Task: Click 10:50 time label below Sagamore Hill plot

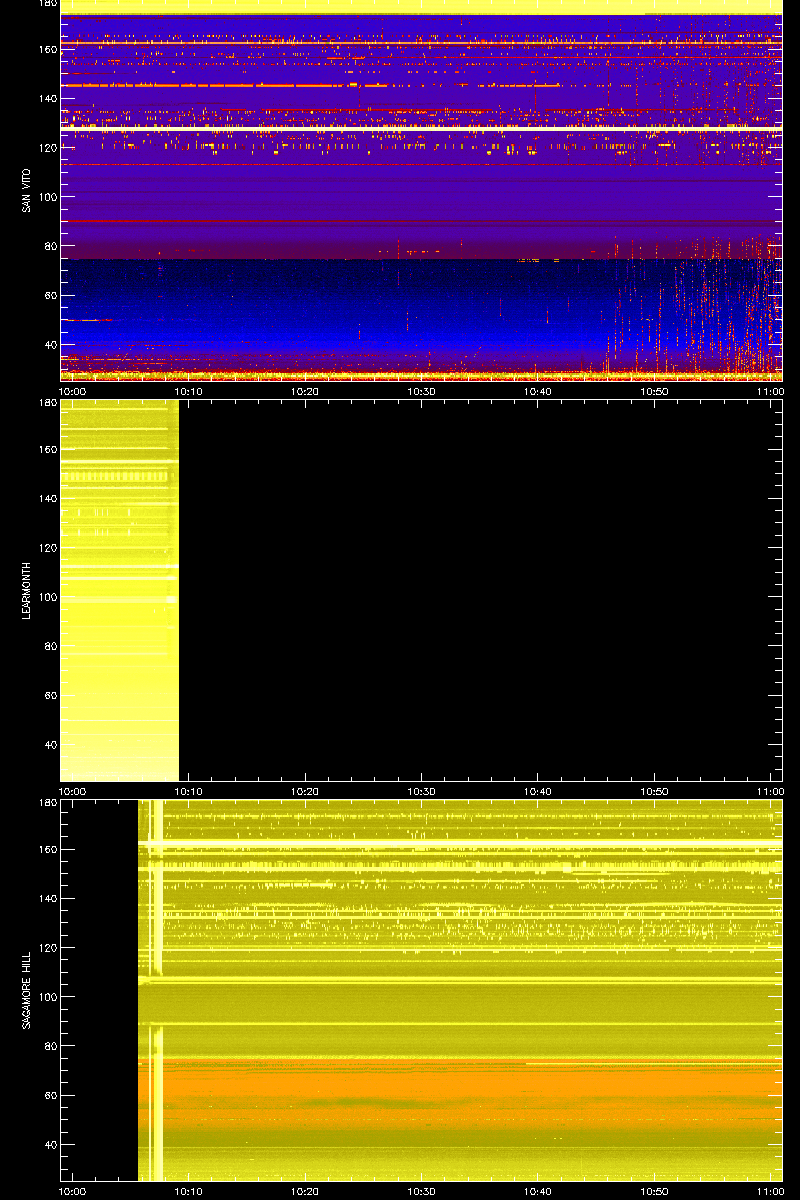Action: tap(655, 1192)
